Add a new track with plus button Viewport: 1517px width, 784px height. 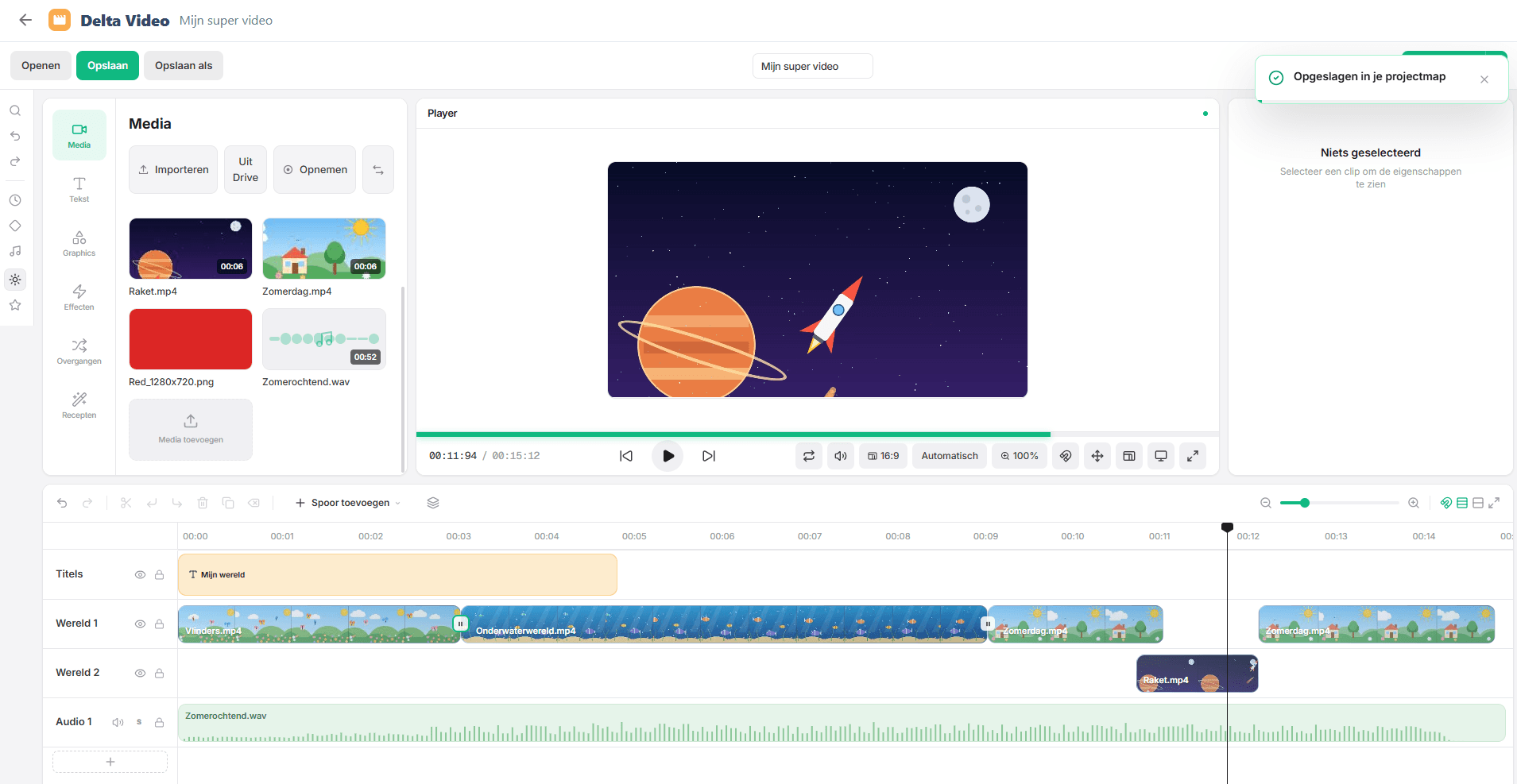pos(110,762)
